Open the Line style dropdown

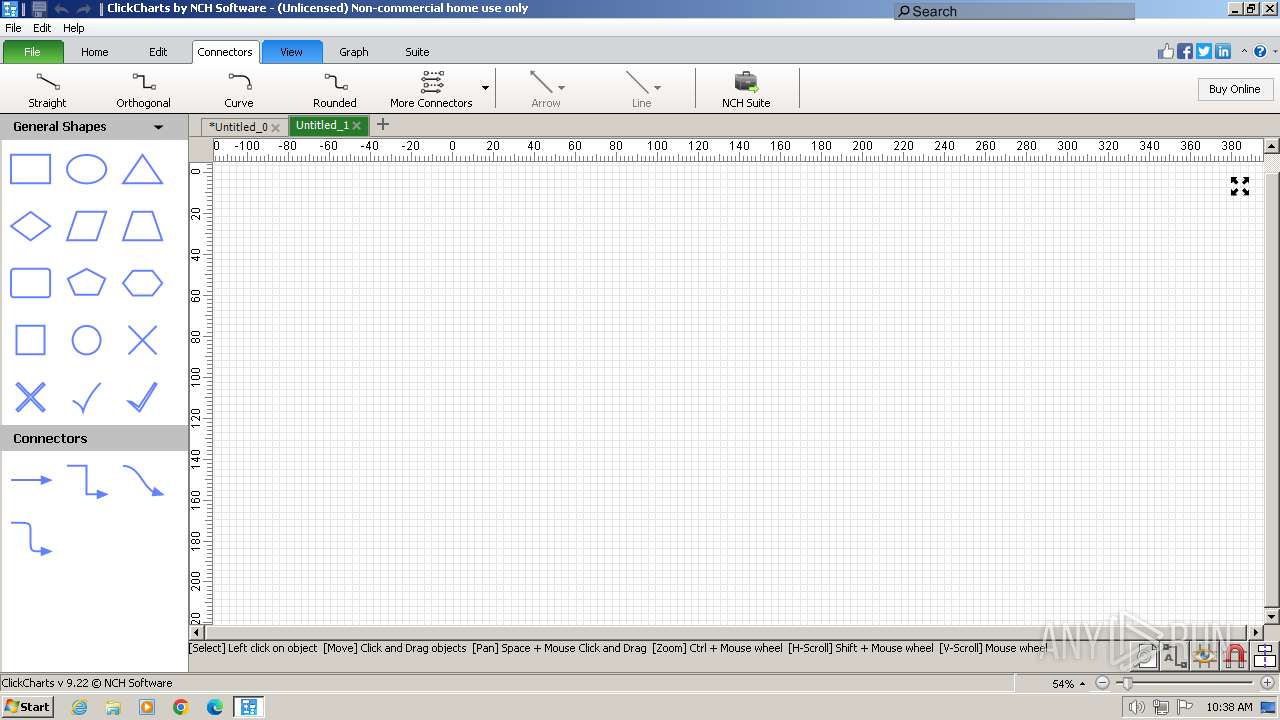click(657, 88)
